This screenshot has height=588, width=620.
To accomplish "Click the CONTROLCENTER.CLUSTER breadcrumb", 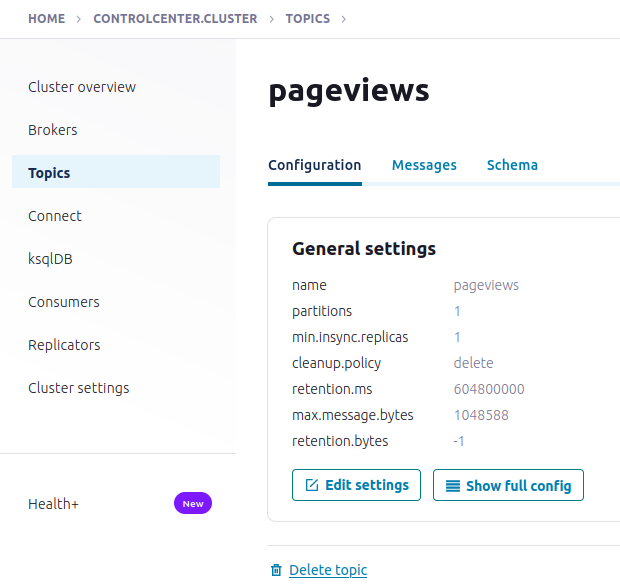I will click(x=175, y=18).
